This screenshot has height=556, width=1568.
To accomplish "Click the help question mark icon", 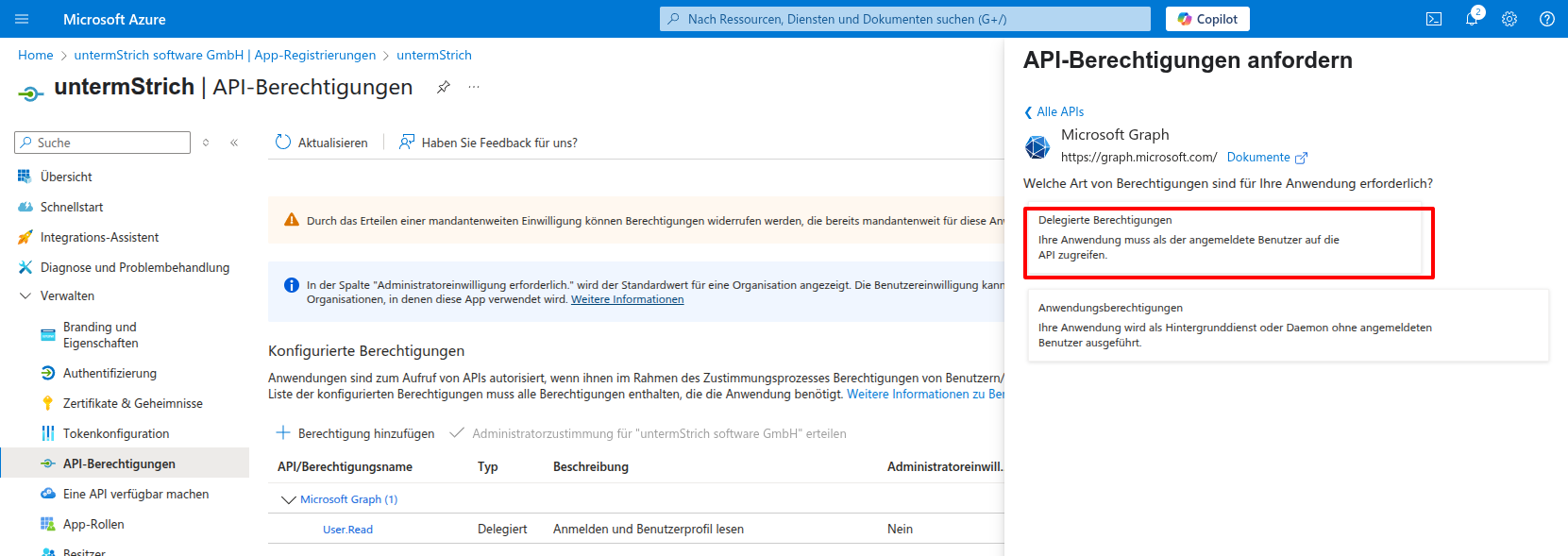I will [x=1546, y=19].
